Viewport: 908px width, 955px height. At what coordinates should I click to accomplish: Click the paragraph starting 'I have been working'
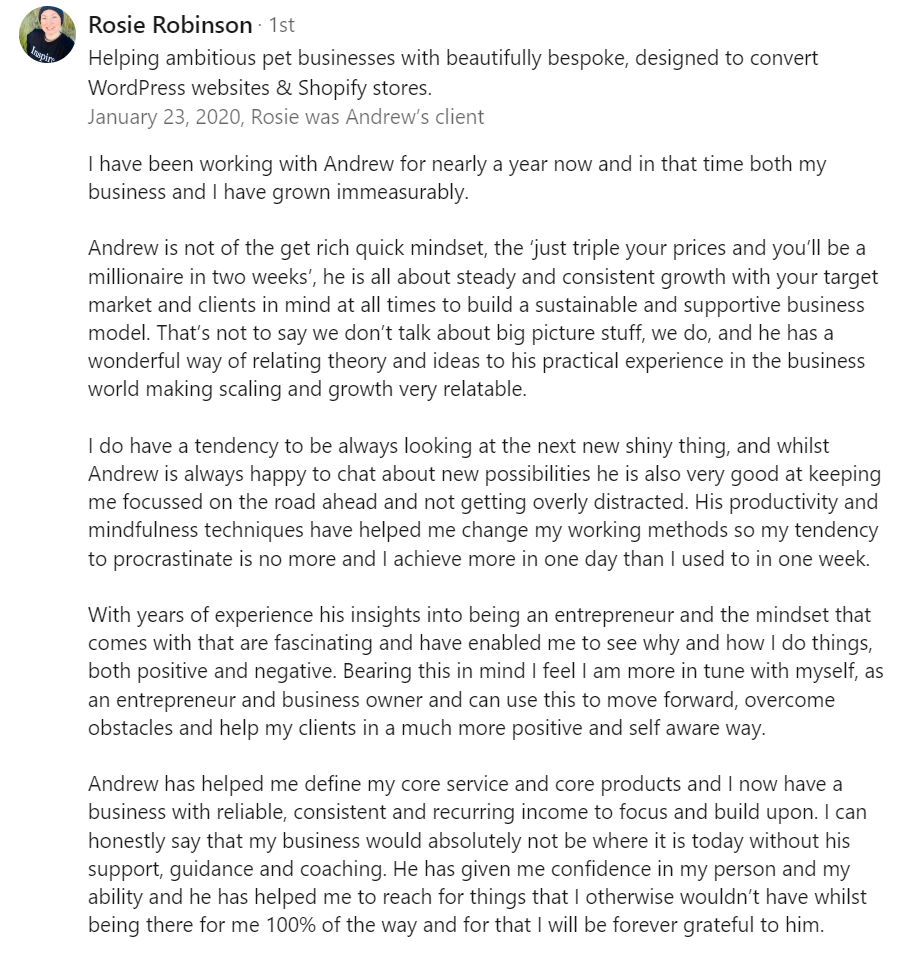[x=457, y=178]
